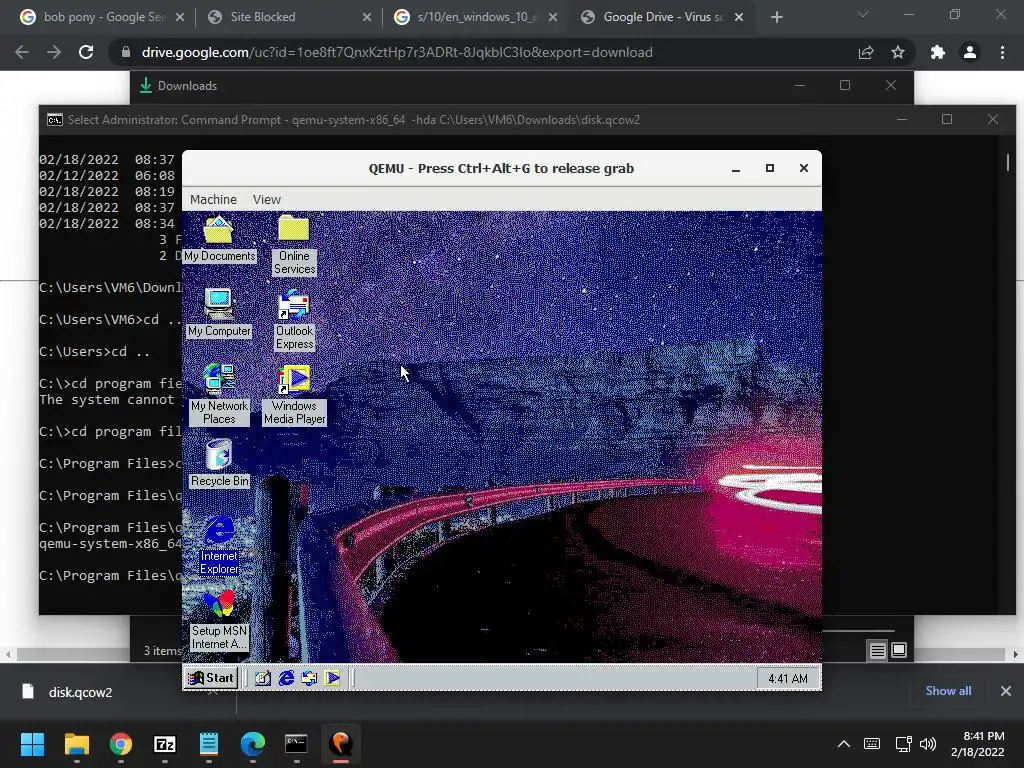Bookmark this page with star icon

898,52
